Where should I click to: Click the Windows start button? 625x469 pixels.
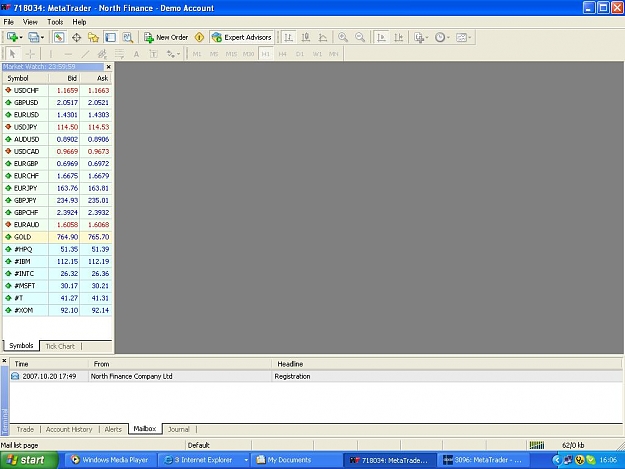29,460
